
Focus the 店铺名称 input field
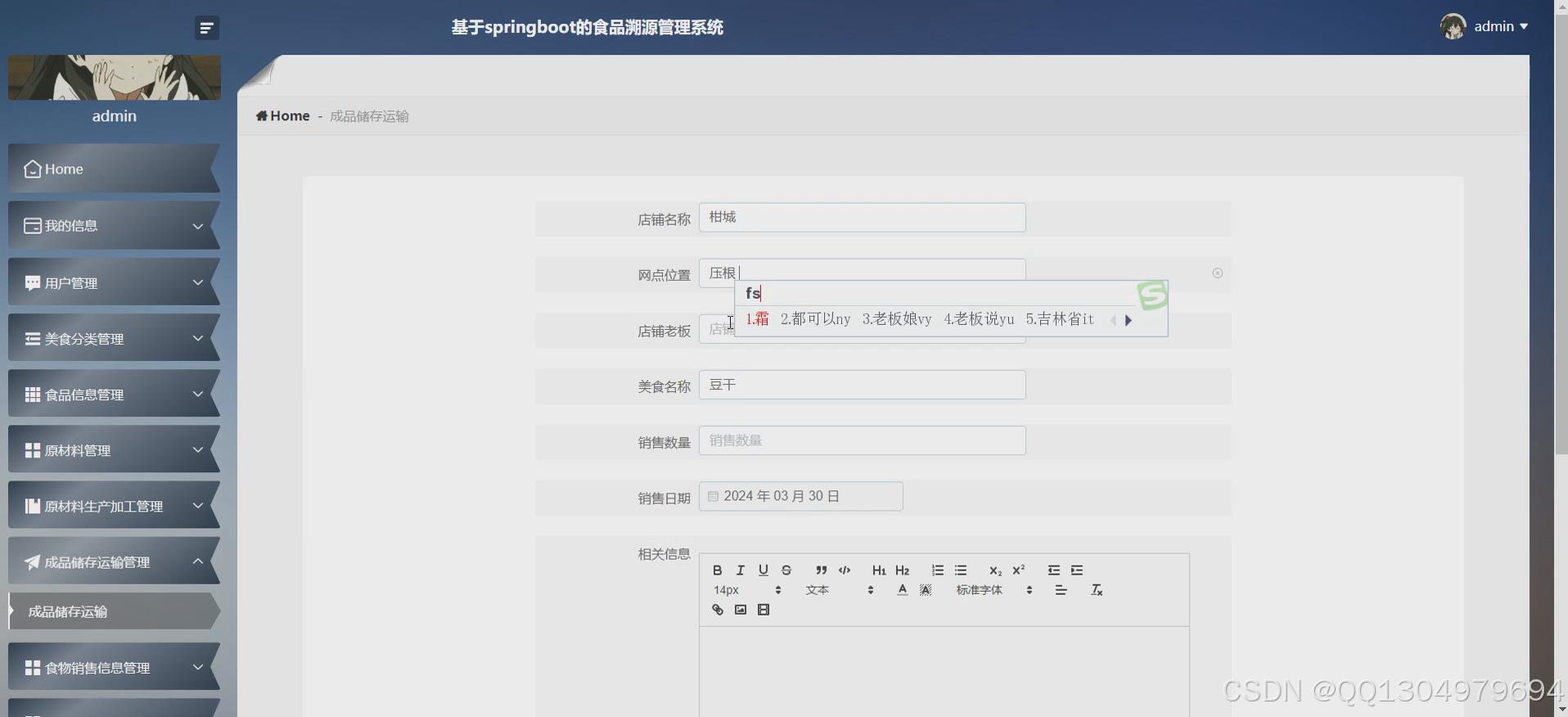[862, 218]
